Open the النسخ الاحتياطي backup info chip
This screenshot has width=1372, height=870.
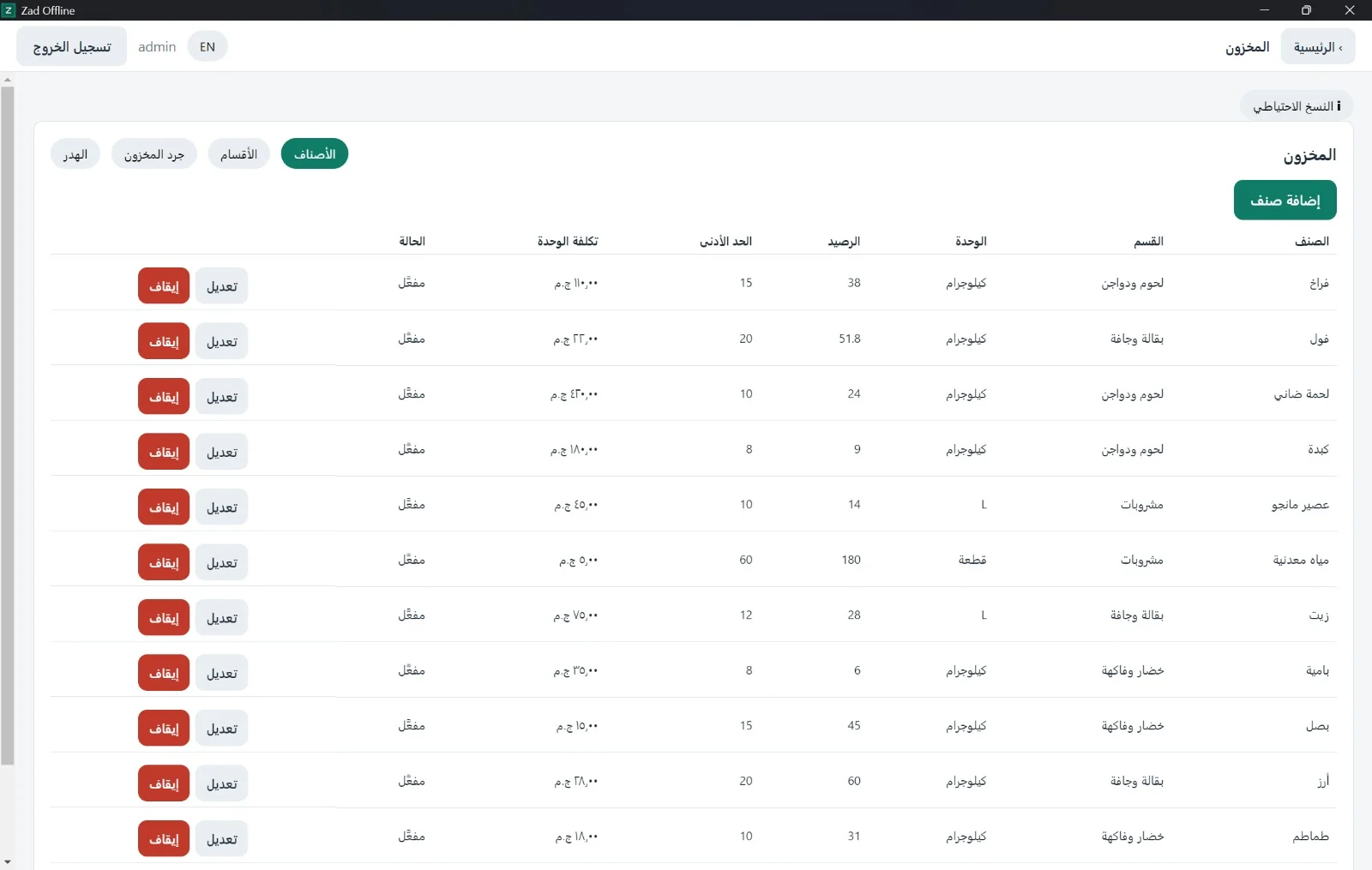(1297, 106)
